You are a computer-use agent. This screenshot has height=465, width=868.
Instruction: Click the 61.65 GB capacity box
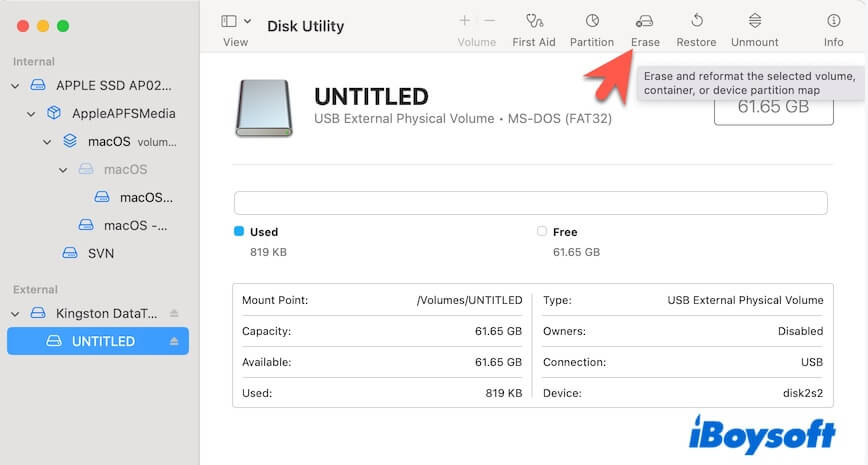[x=773, y=106]
